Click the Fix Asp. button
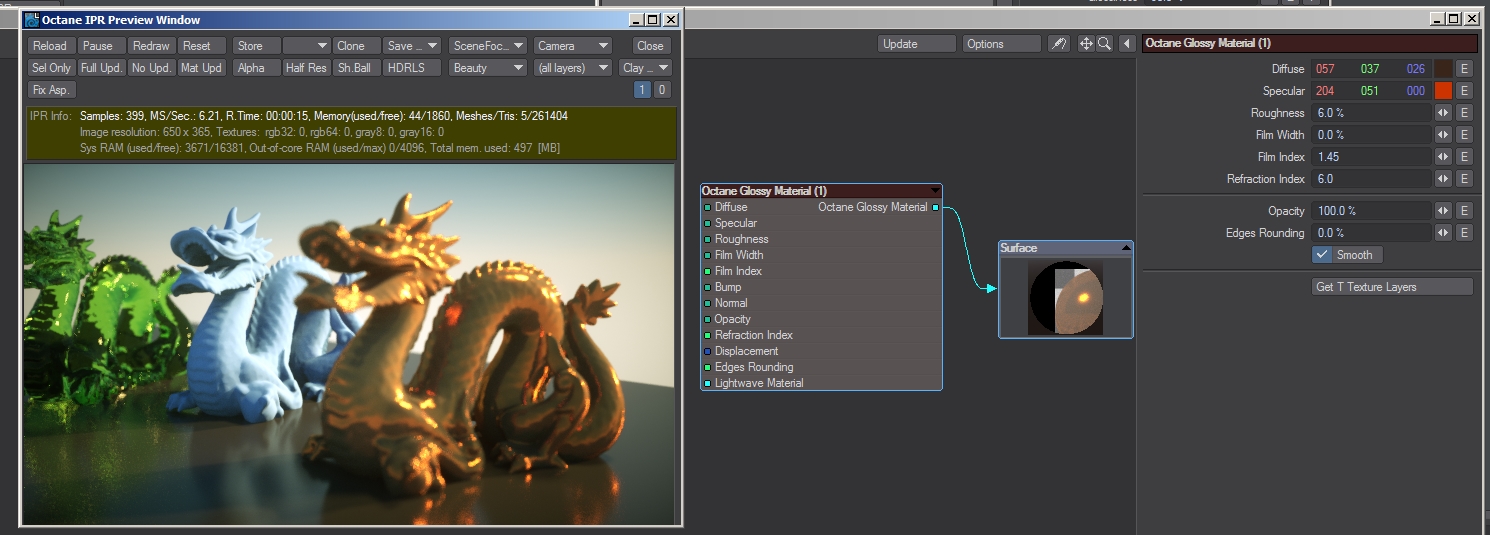Viewport: 1490px width, 535px height. (x=52, y=90)
